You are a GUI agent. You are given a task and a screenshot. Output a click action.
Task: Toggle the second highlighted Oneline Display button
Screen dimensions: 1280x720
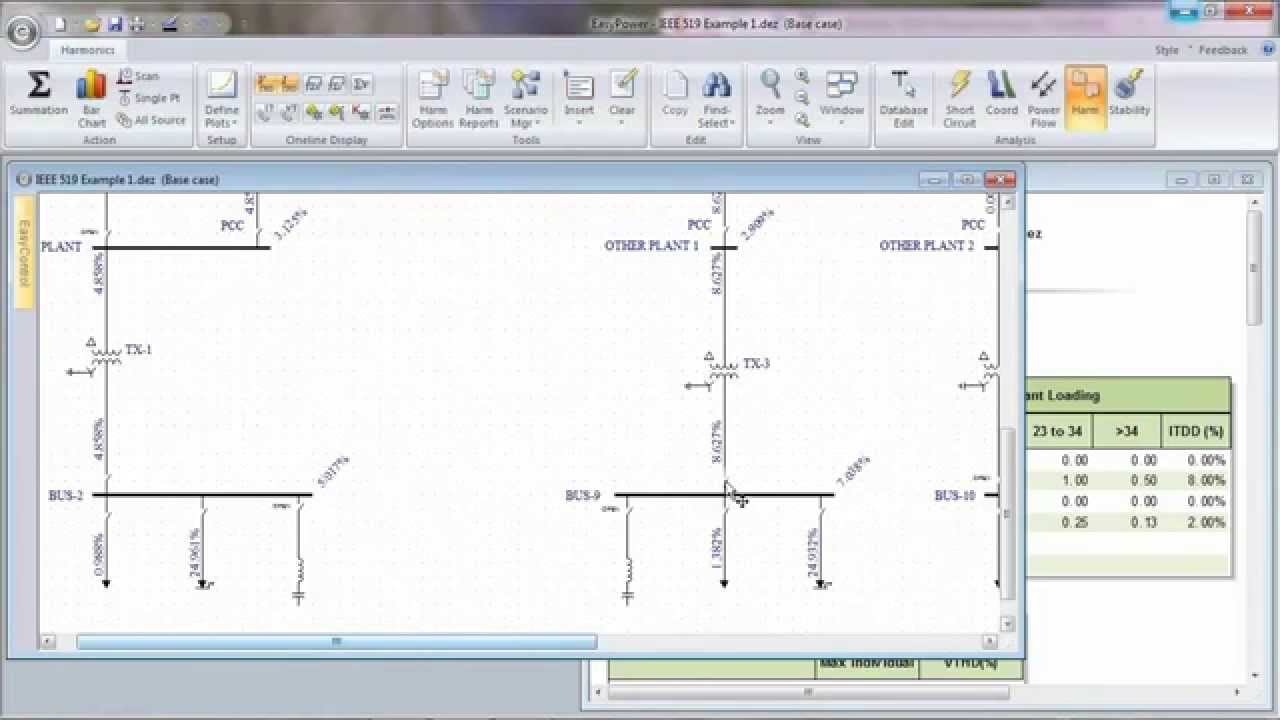pyautogui.click(x=289, y=84)
